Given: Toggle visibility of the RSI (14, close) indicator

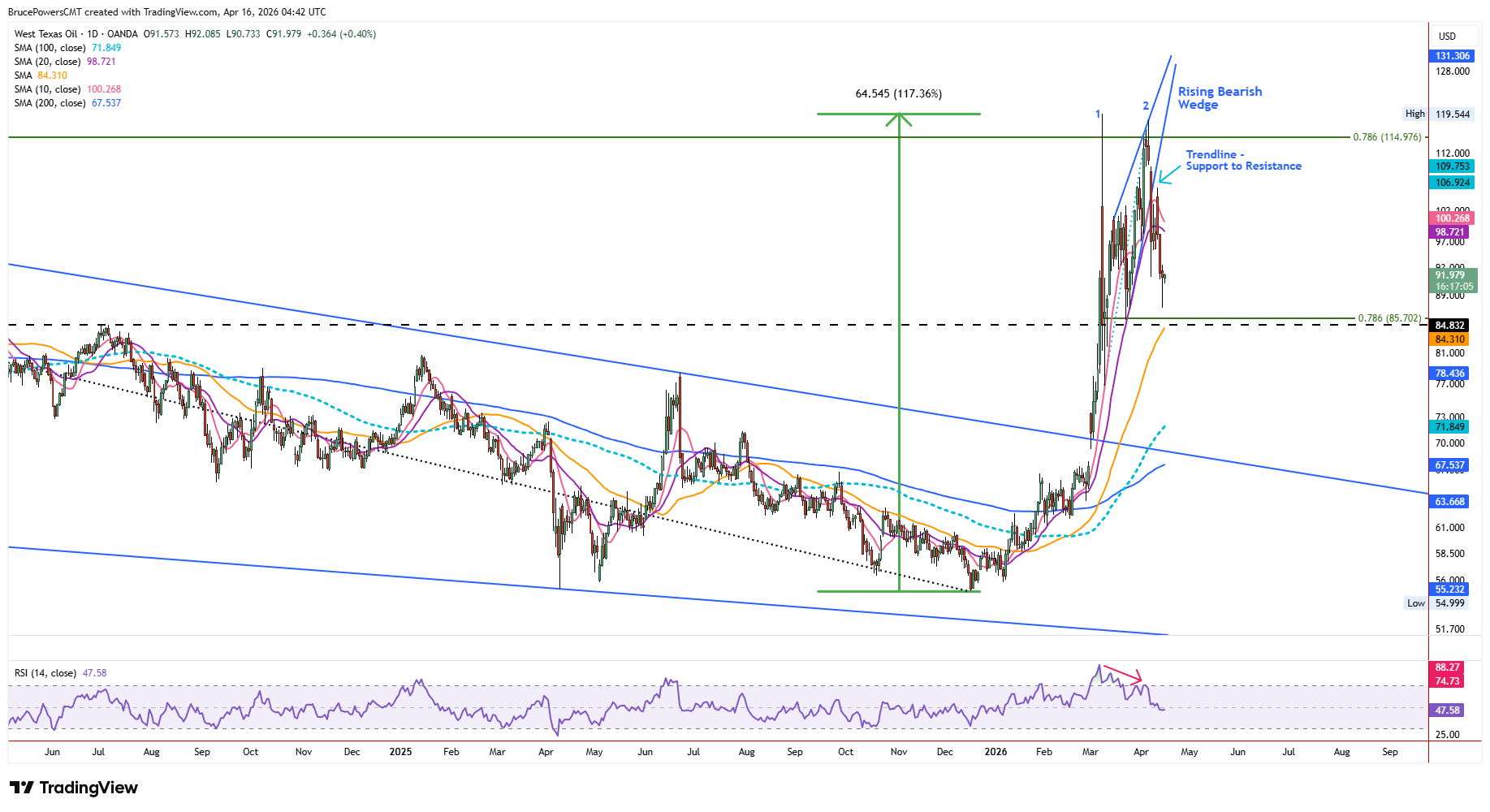Looking at the screenshot, I should 45,672.
